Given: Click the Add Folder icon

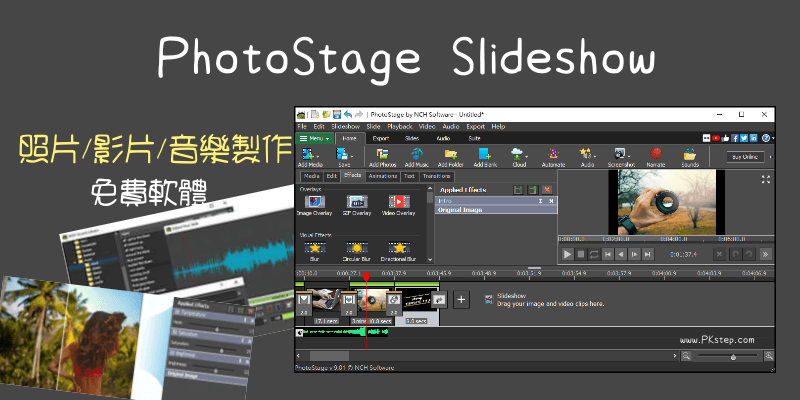Looking at the screenshot, I should 450,154.
